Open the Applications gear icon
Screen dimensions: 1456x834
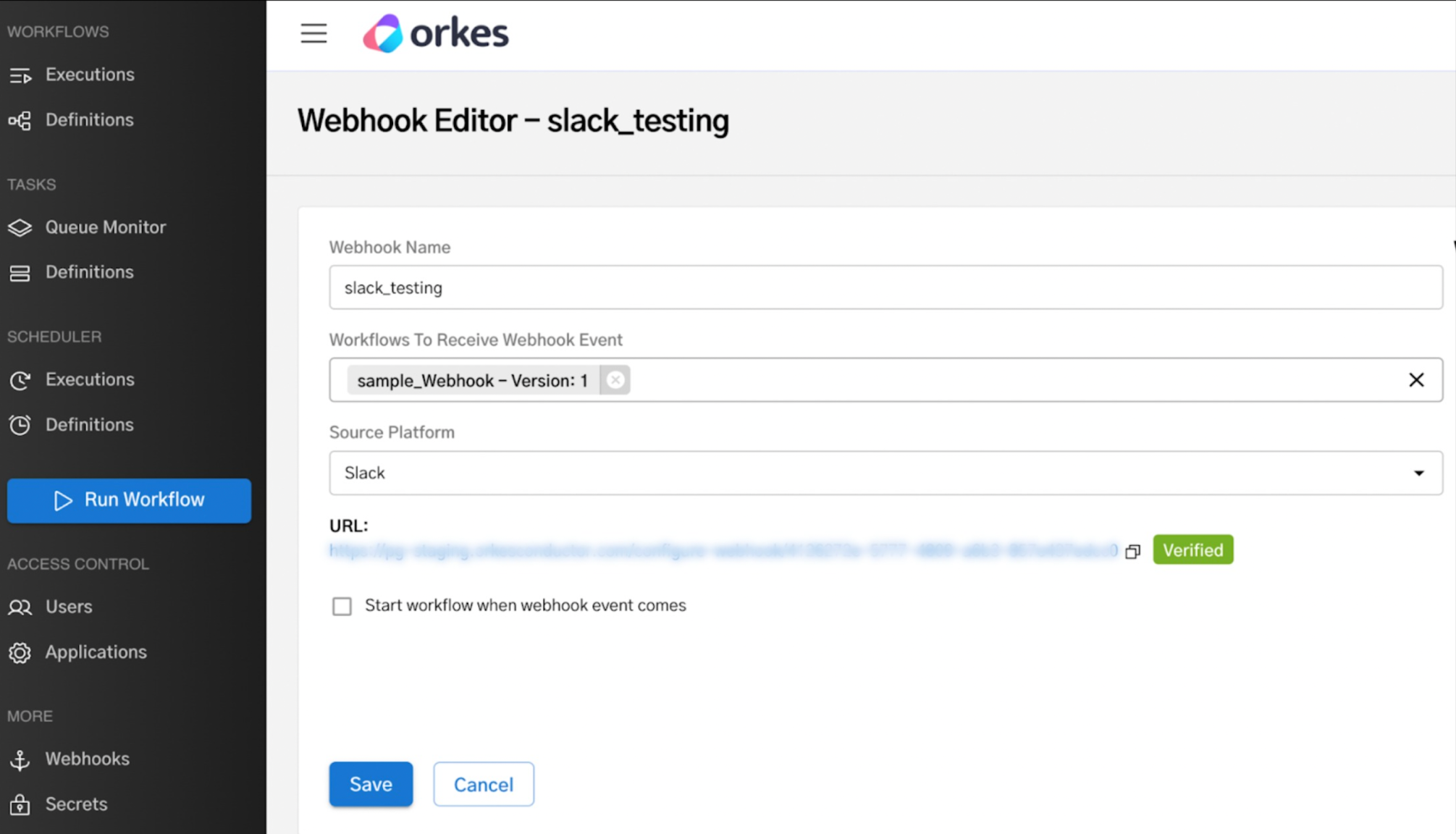click(x=21, y=652)
